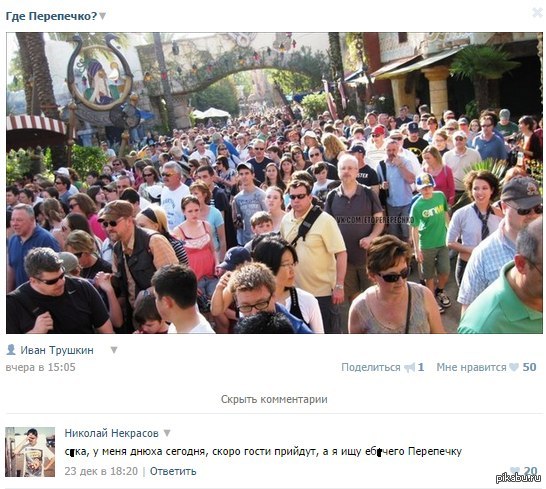Expand the arrow next to Иван Трушкин

click(114, 350)
